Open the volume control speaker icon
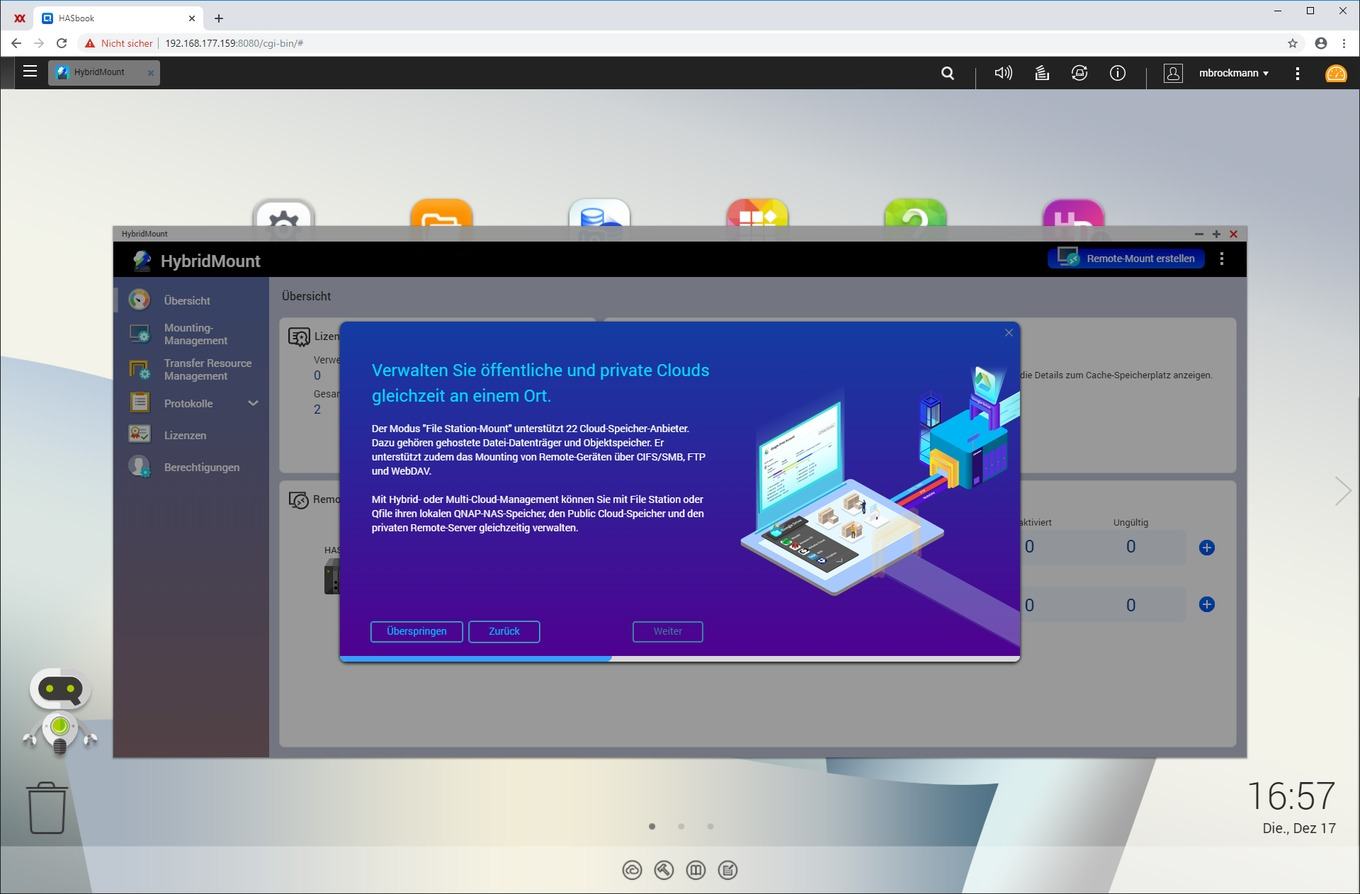Screen dimensions: 1360x894 (1003, 73)
